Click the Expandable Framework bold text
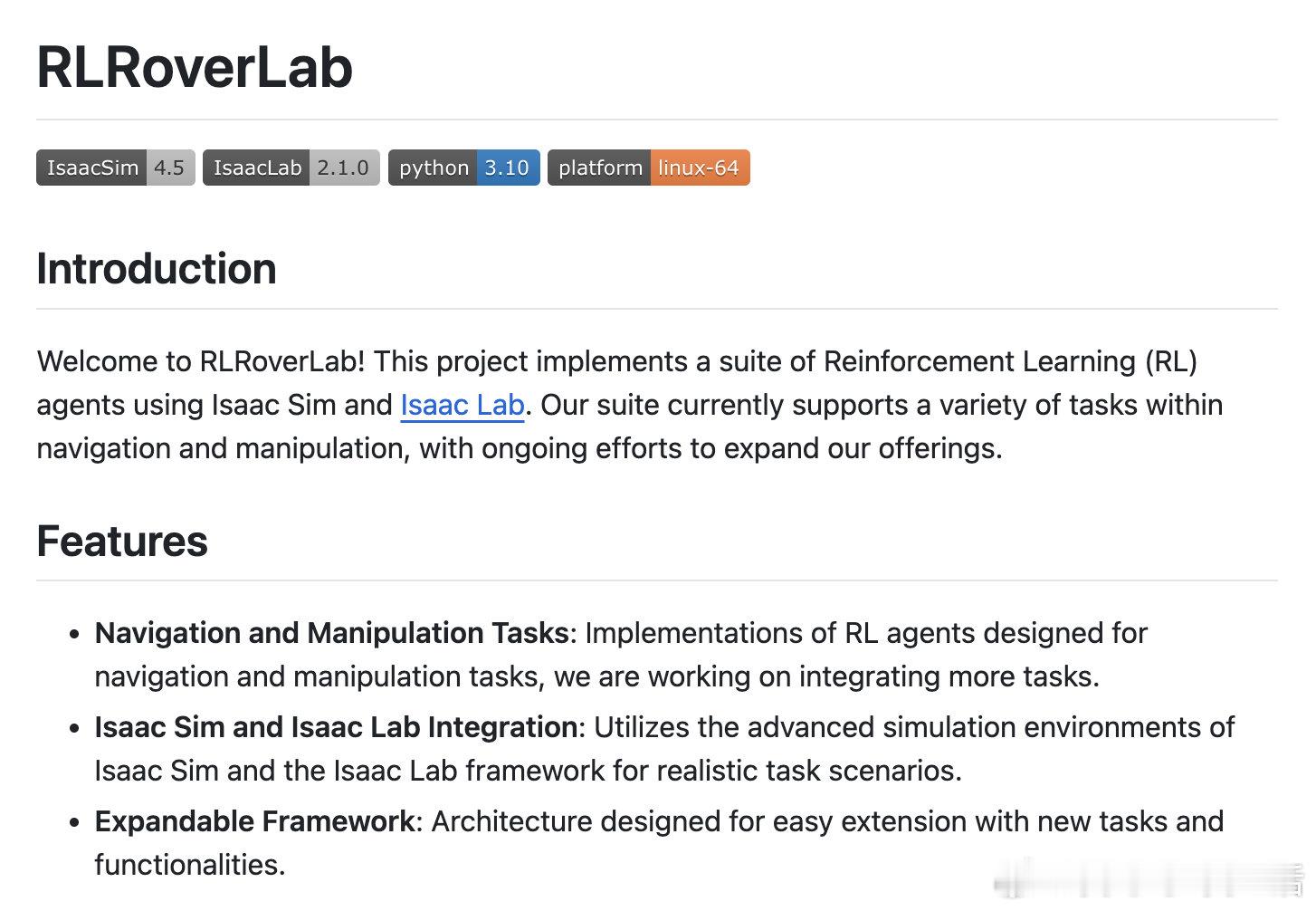Viewport: 1316px width, 911px height. point(254,821)
